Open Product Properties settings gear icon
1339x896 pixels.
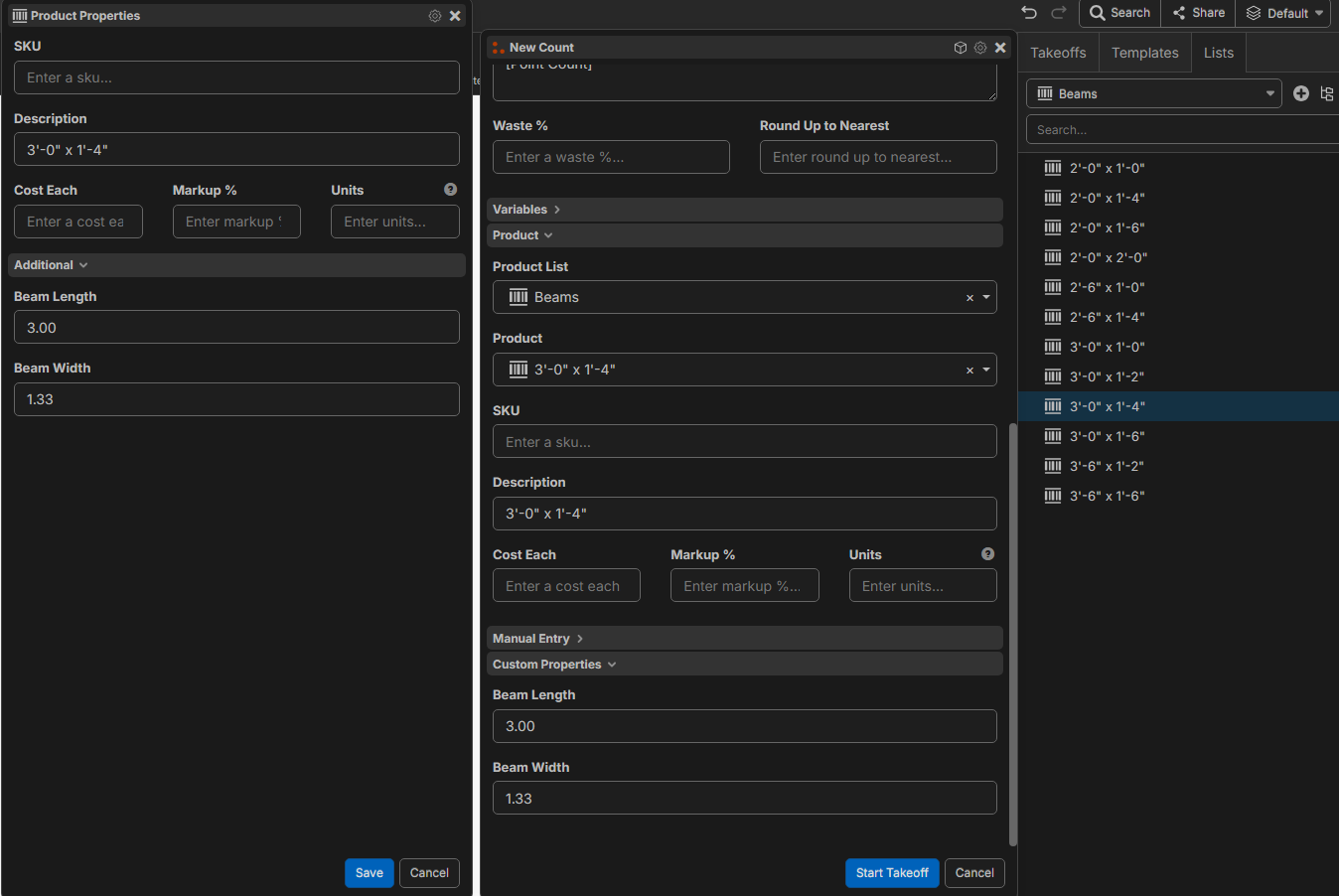click(435, 16)
